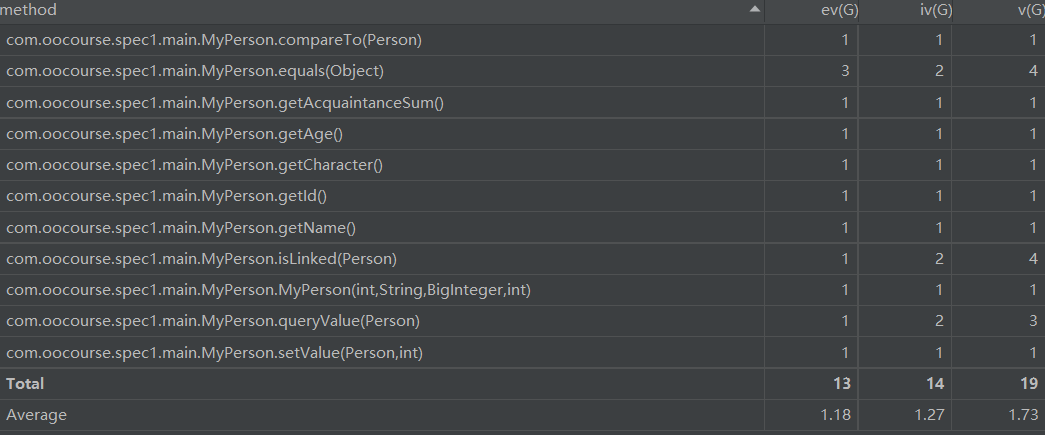The image size is (1045, 435).
Task: Select the MyPerson.queryValue(Person) row
Action: pyautogui.click(x=522, y=322)
